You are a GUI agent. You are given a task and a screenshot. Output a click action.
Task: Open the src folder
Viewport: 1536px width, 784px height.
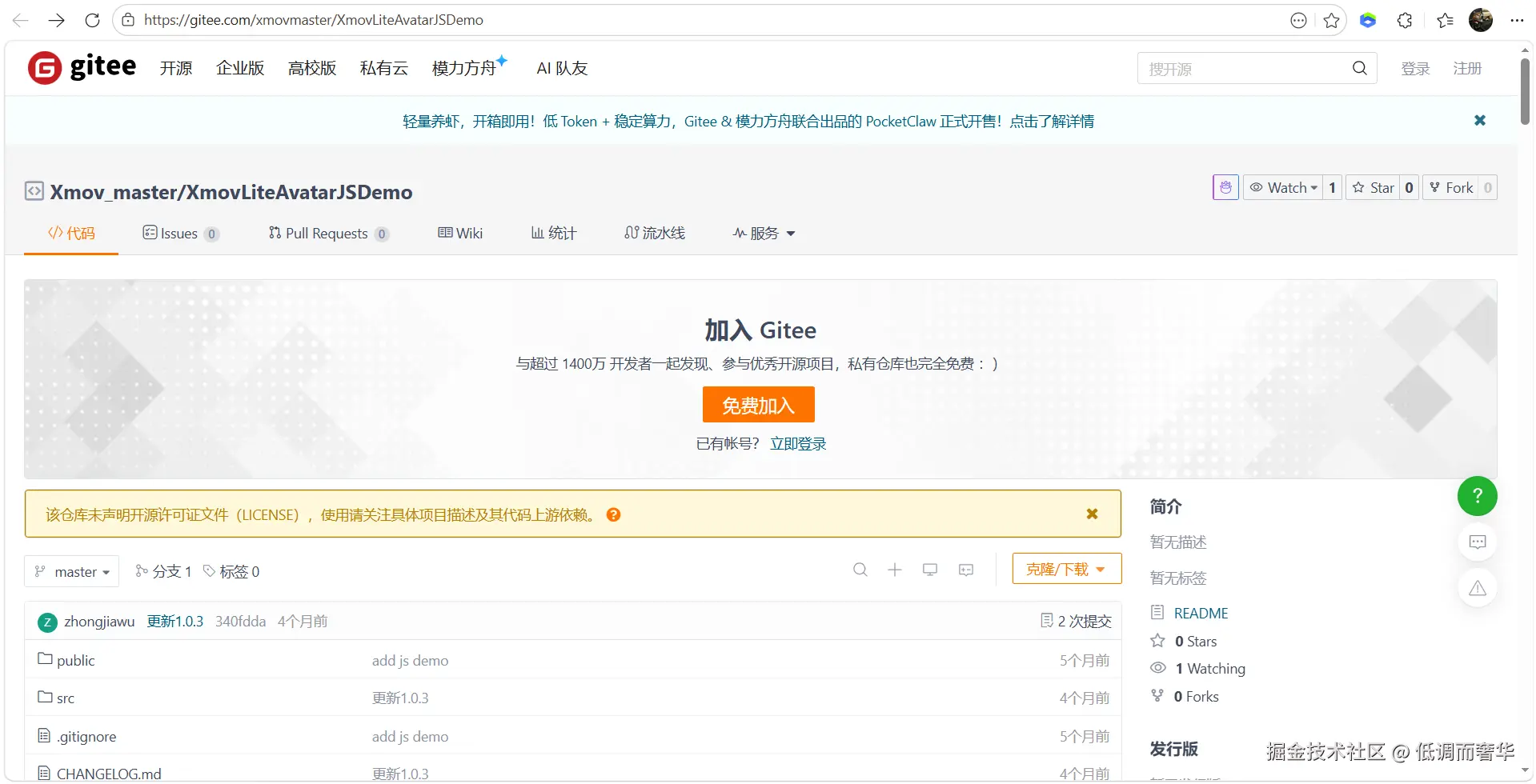(x=66, y=698)
